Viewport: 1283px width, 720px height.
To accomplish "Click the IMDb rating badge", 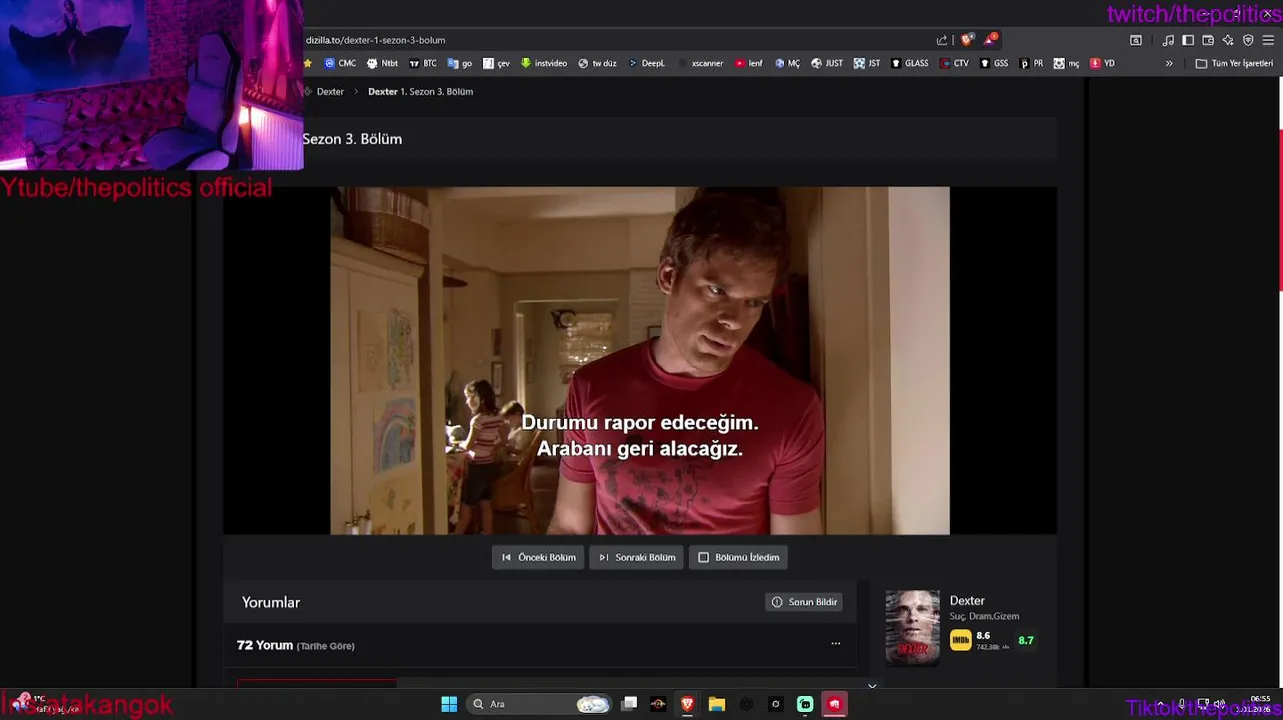I will coord(960,640).
